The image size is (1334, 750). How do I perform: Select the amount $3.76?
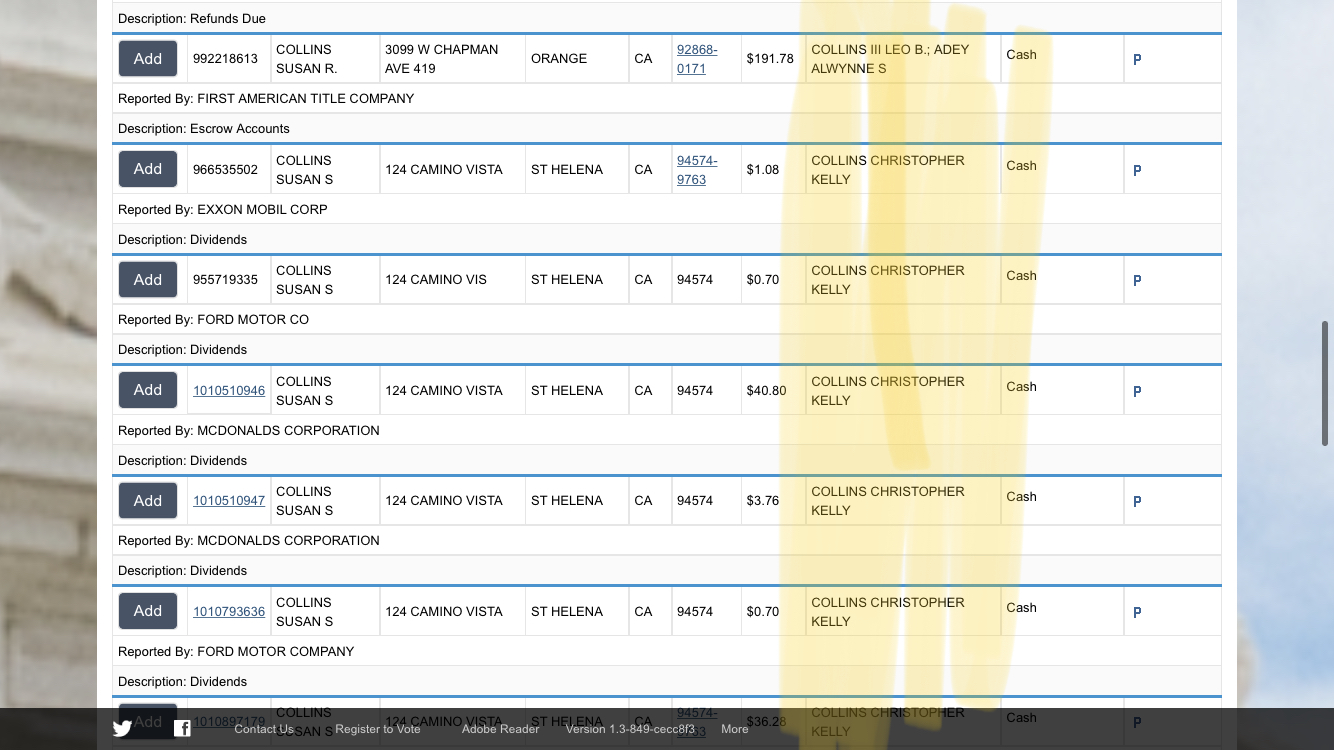pyautogui.click(x=763, y=501)
